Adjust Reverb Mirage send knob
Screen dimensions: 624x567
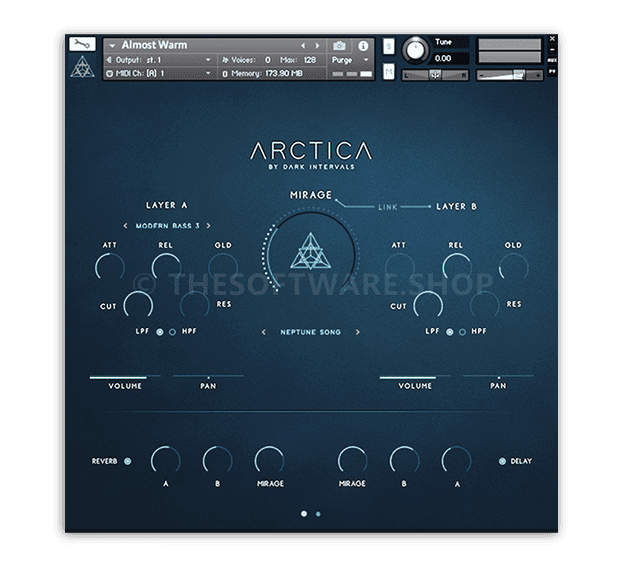coord(269,460)
